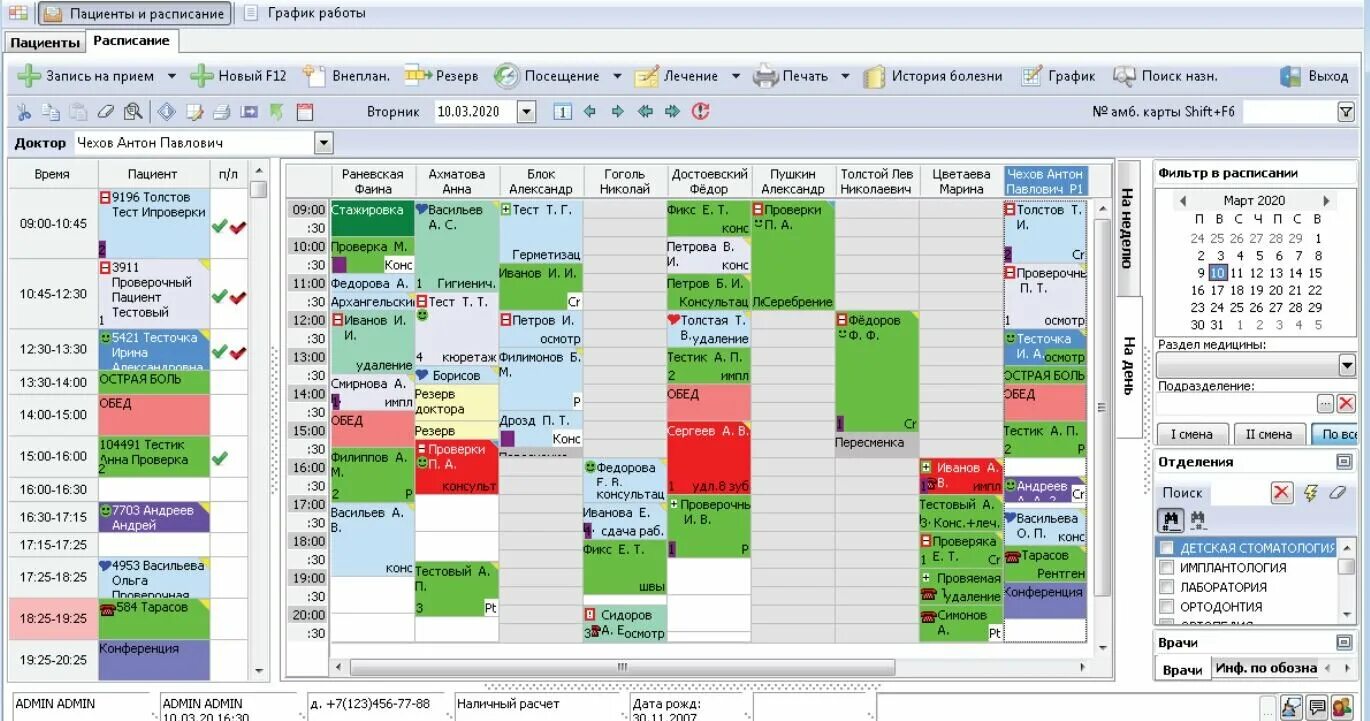Click the Внеплан. button
The image size is (1370, 721).
click(346, 76)
